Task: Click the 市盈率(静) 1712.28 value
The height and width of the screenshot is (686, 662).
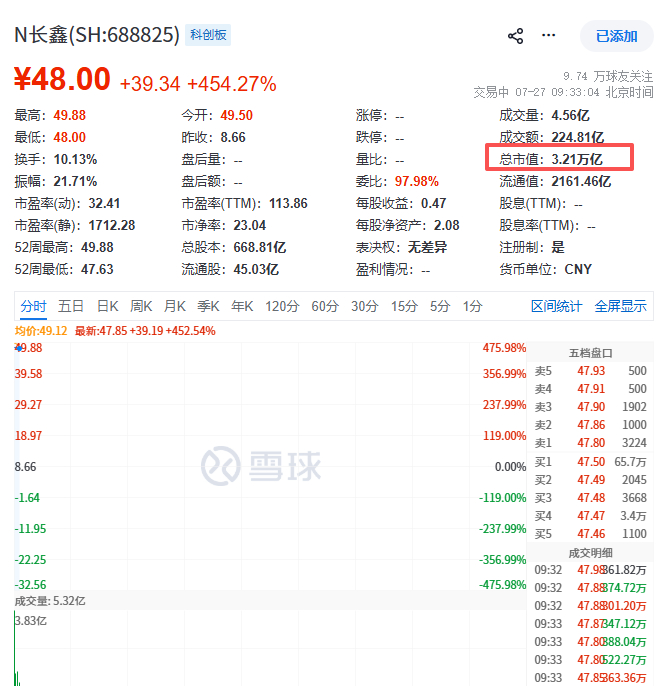Action: [x=112, y=225]
